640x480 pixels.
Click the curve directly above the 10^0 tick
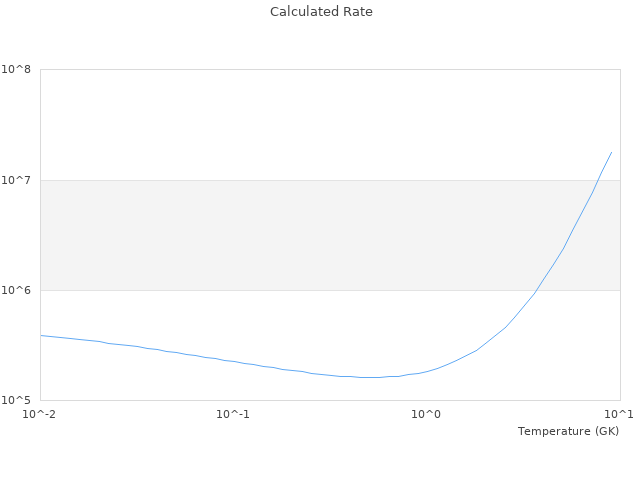pos(426,371)
